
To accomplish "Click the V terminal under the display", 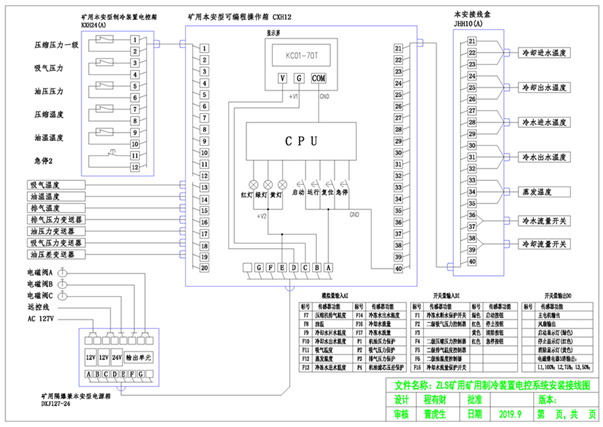I will 283,78.
